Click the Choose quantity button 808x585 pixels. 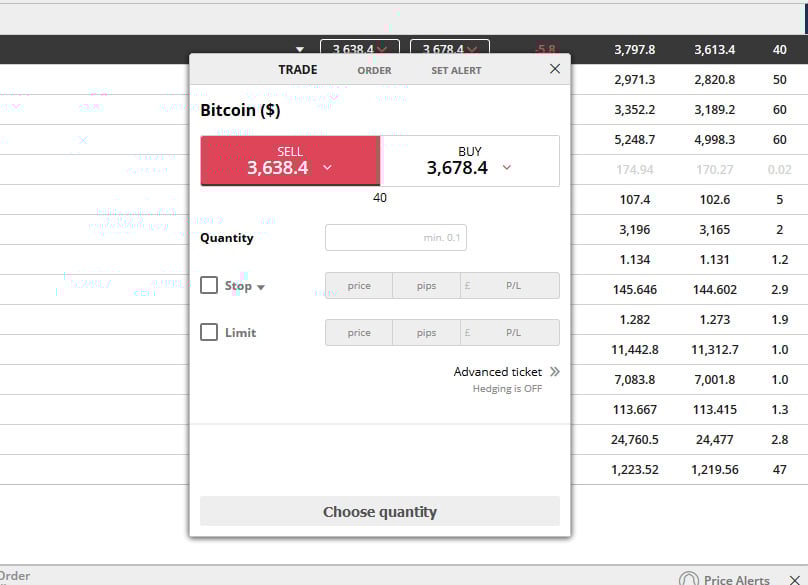(380, 511)
